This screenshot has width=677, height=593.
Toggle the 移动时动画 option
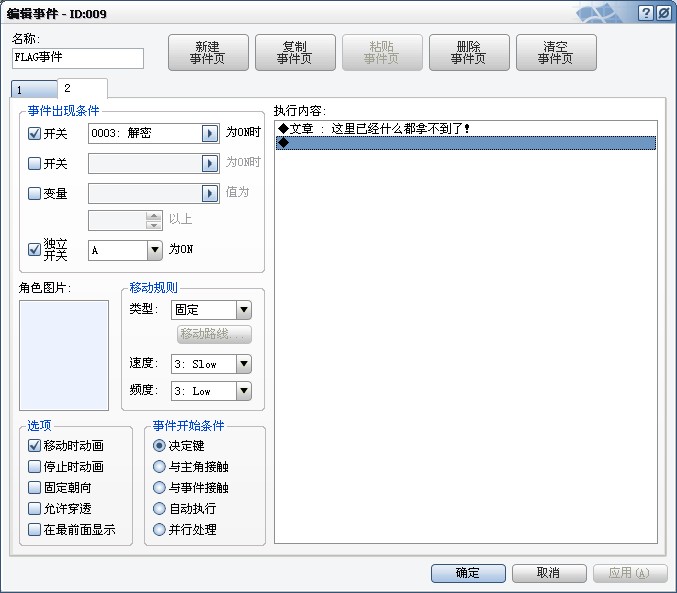pos(34,445)
